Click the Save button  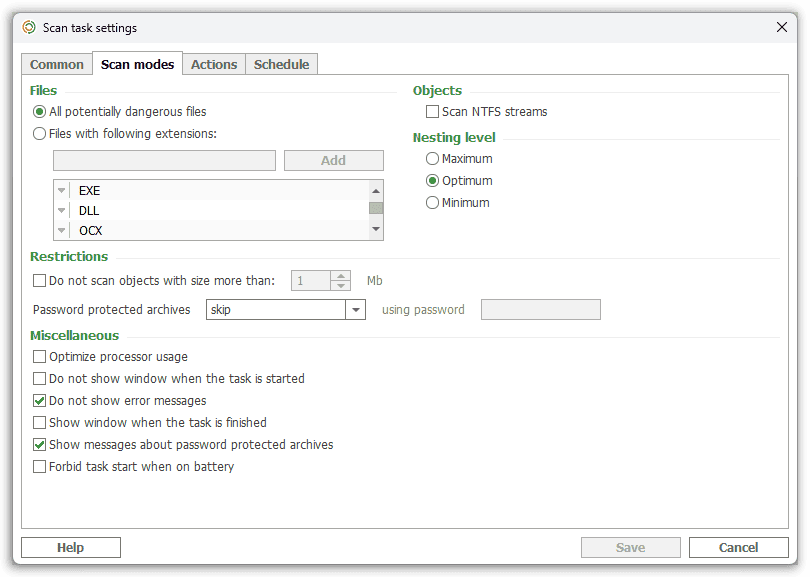point(631,548)
